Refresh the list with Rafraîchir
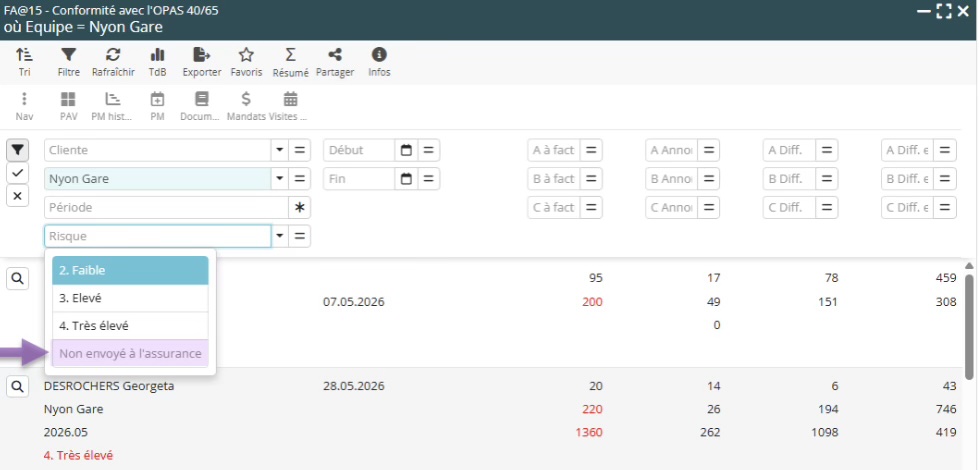 113,62
